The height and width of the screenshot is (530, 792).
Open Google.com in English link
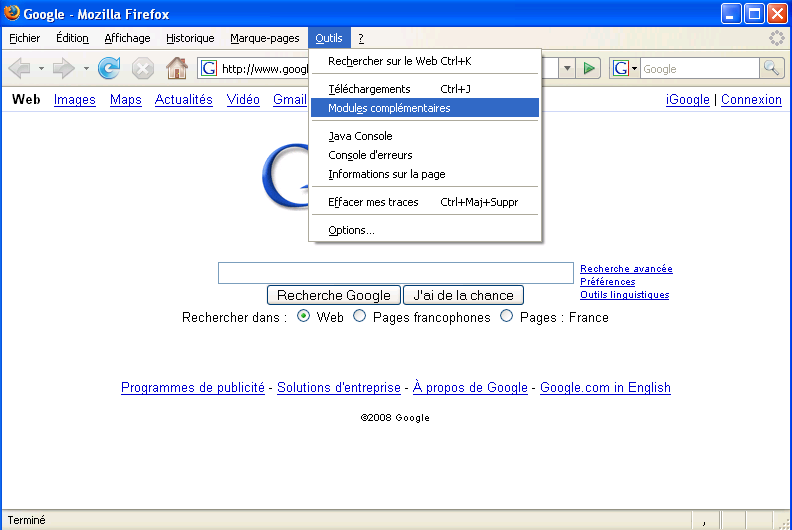[605, 388]
